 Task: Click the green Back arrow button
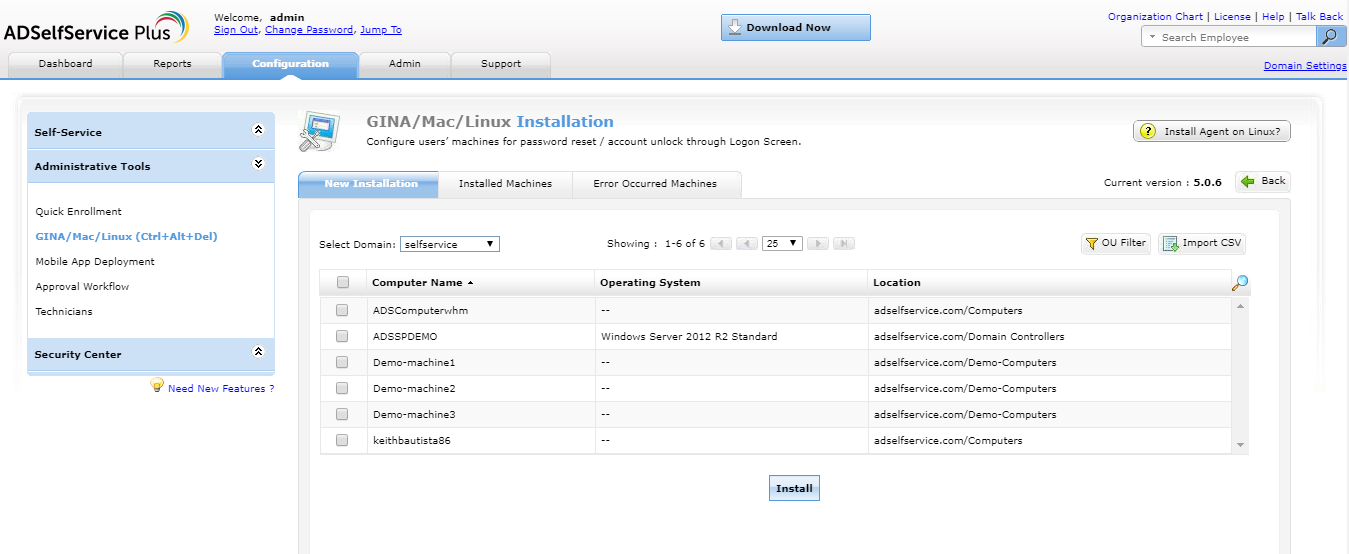pyautogui.click(x=1263, y=182)
